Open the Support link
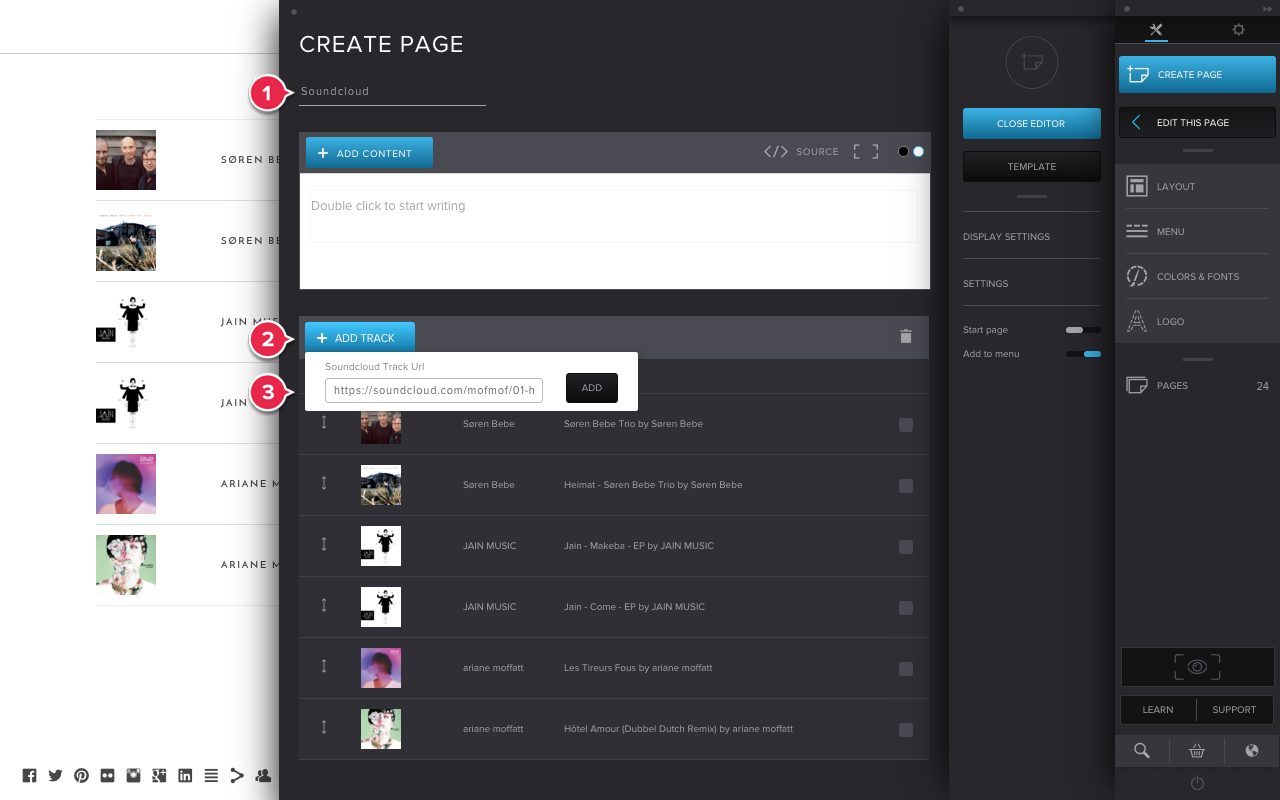Viewport: 1280px width, 800px height. (1234, 709)
